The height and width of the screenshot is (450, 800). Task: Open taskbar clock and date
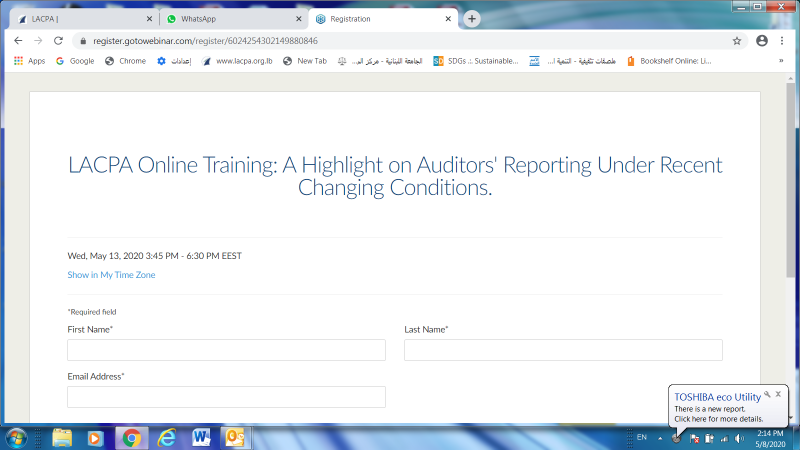tap(770, 439)
